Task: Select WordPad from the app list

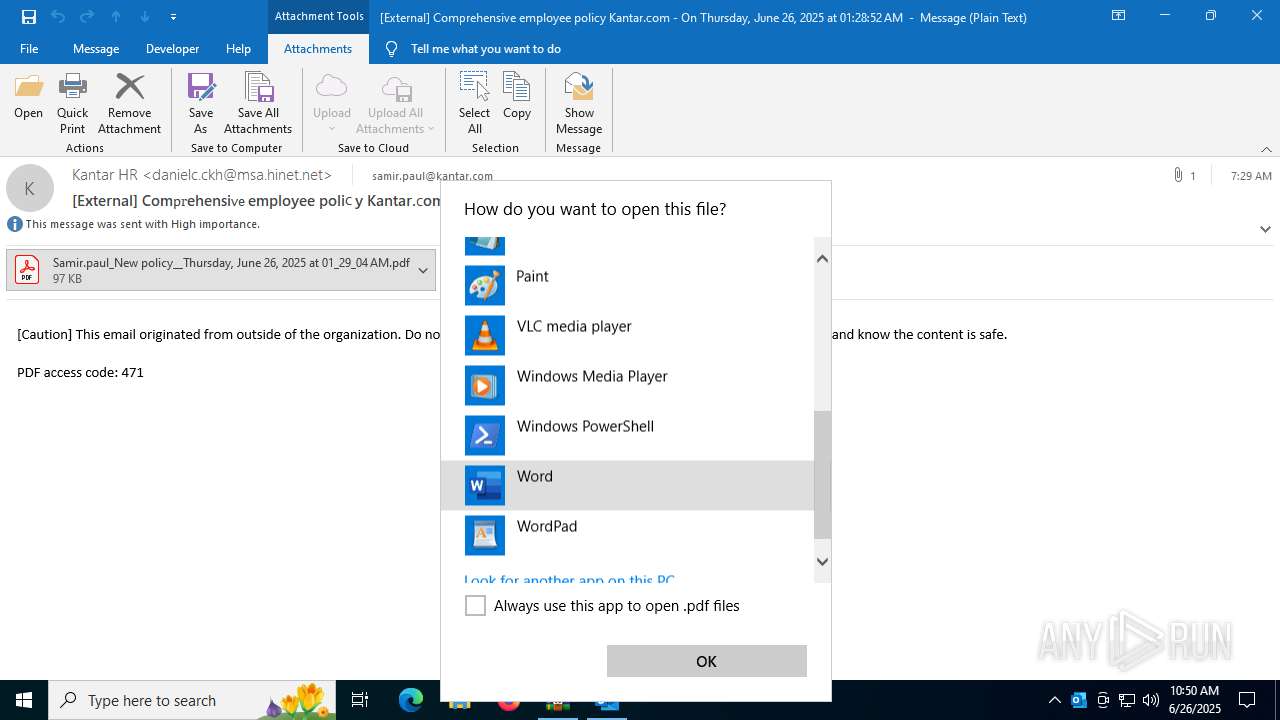Action: 627,535
